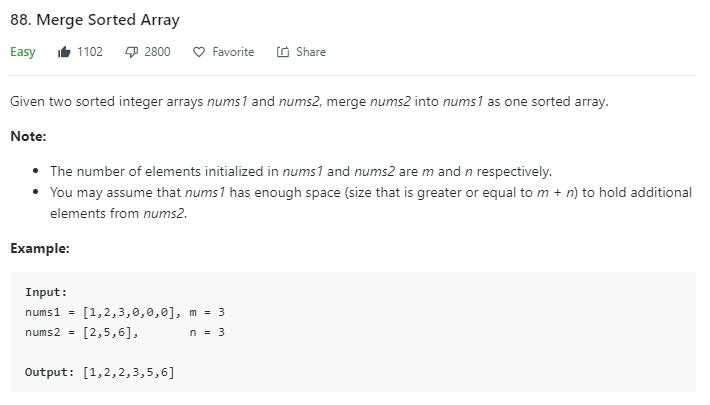710x405 pixels.
Task: Click the first bullet about initialized elements
Action: point(300,171)
